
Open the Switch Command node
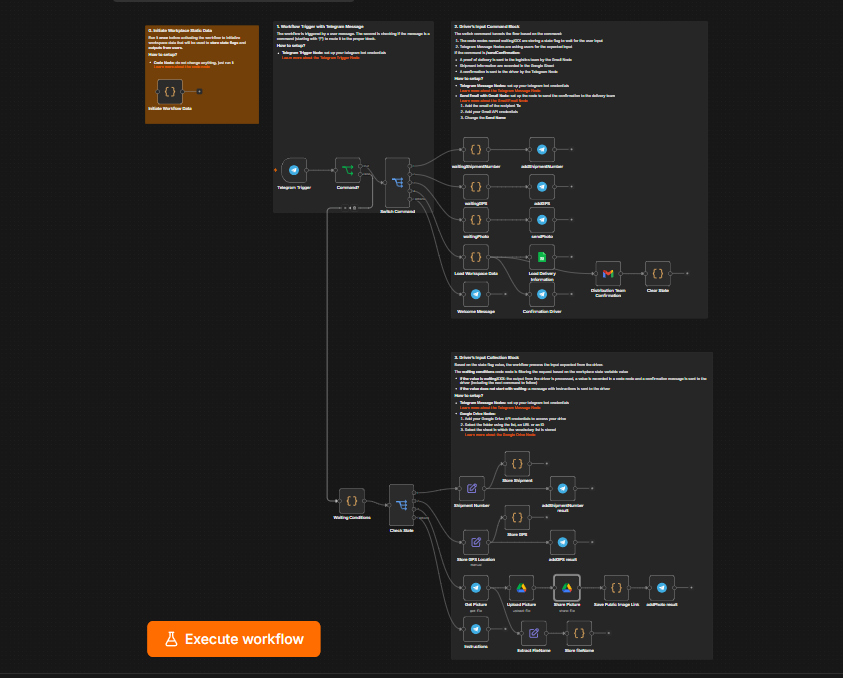(397, 183)
